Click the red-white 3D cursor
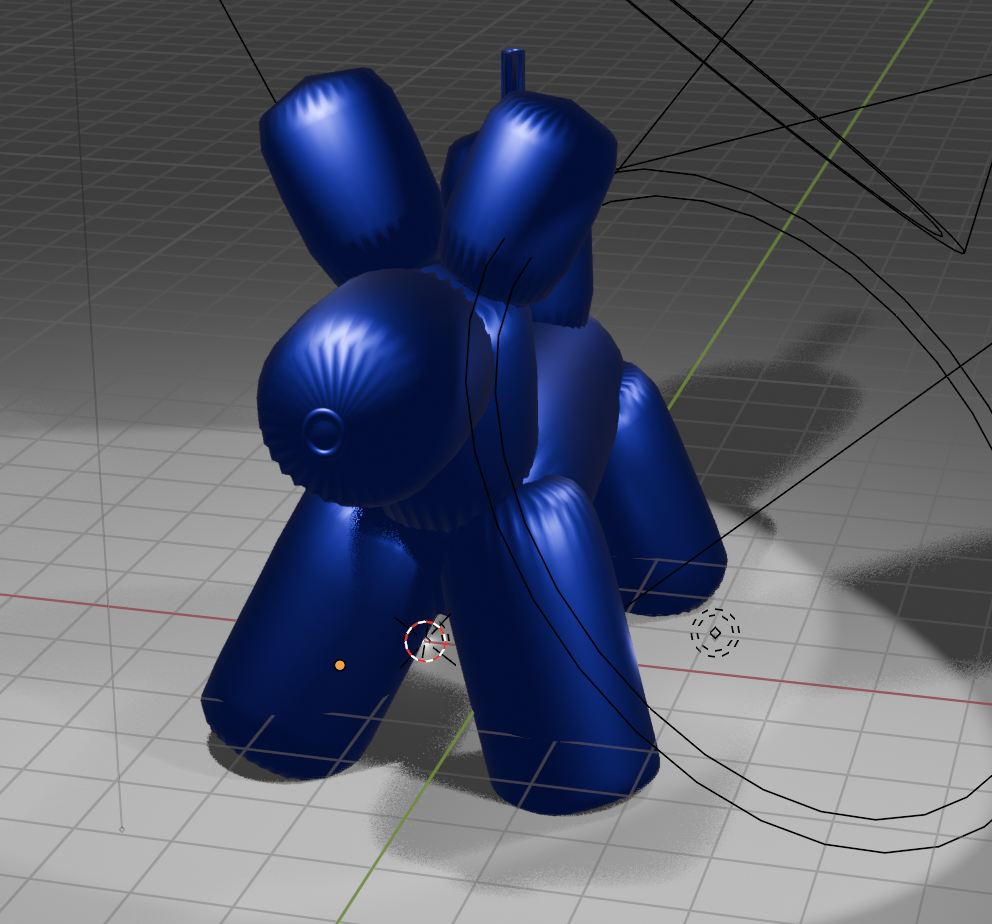This screenshot has height=924, width=992. point(425,641)
